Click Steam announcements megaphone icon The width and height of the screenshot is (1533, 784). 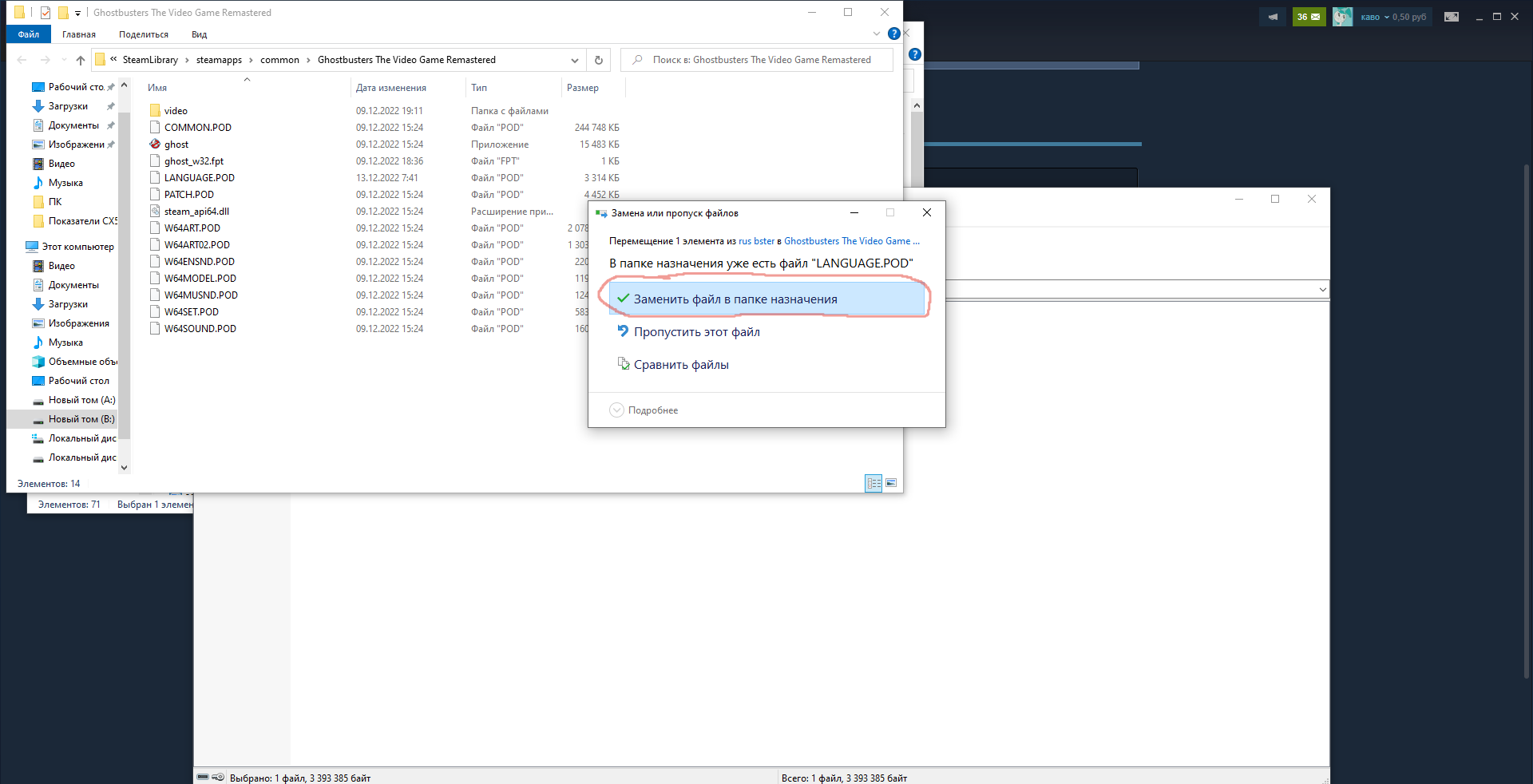click(x=1273, y=17)
